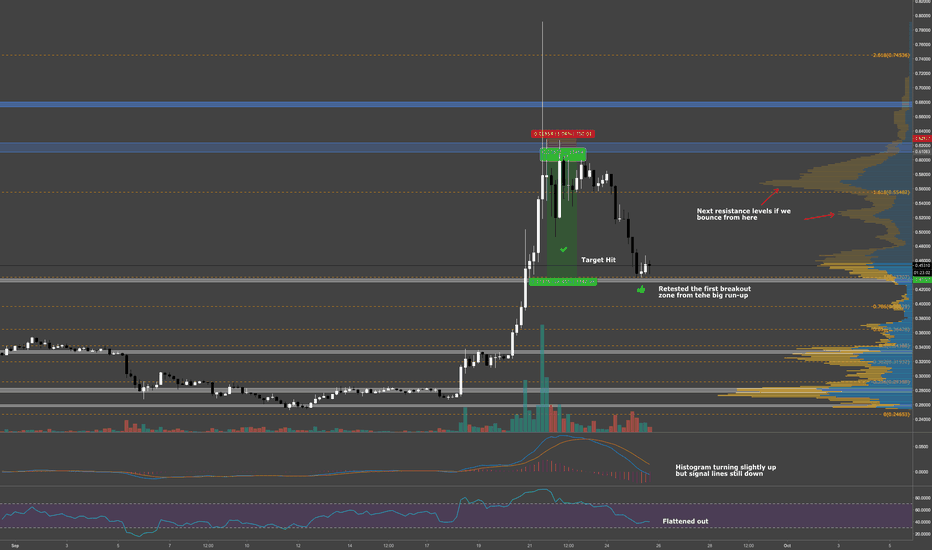
Task: Click the 'Oct' time axis label
Action: tap(787, 545)
